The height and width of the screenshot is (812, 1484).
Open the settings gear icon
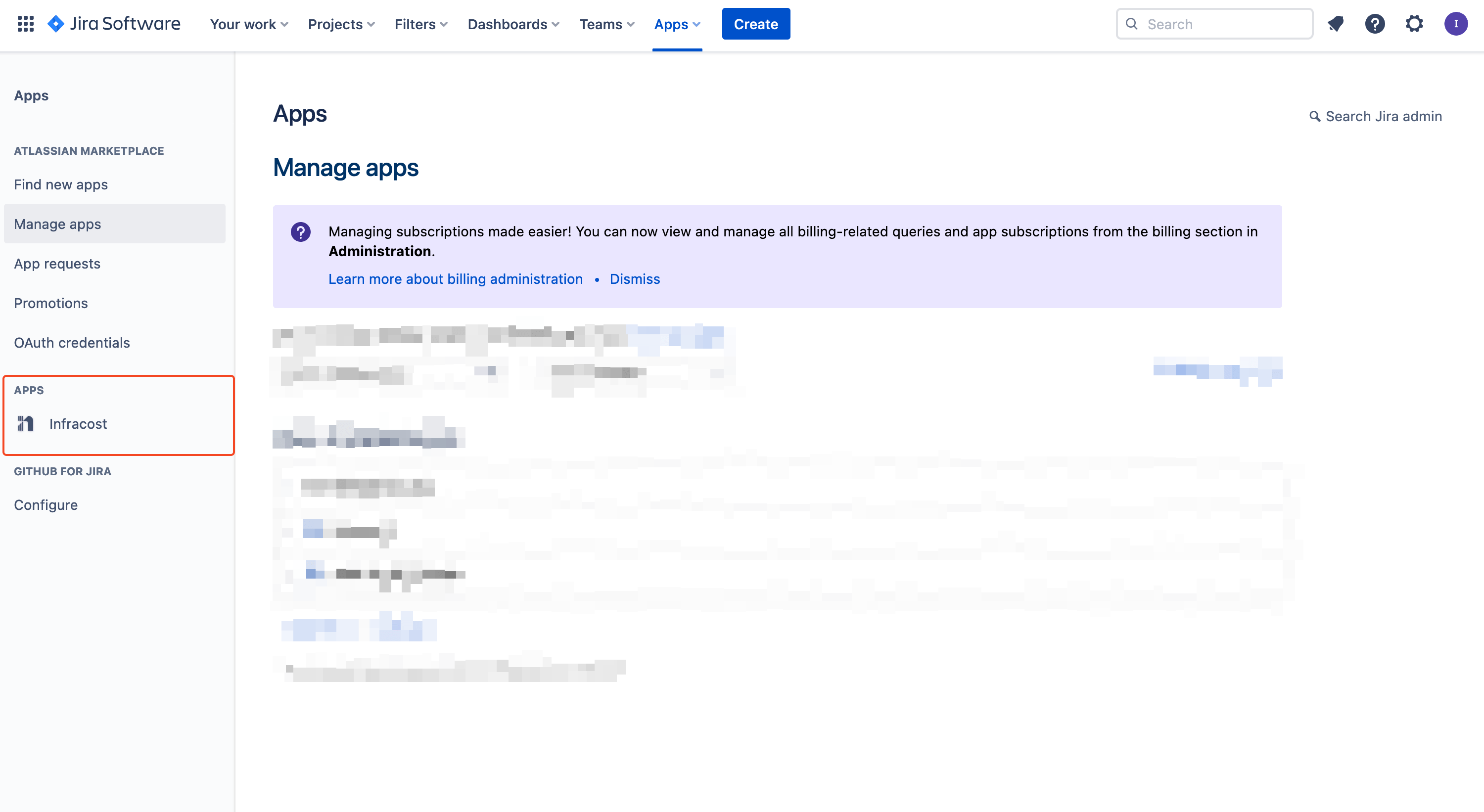(1414, 24)
